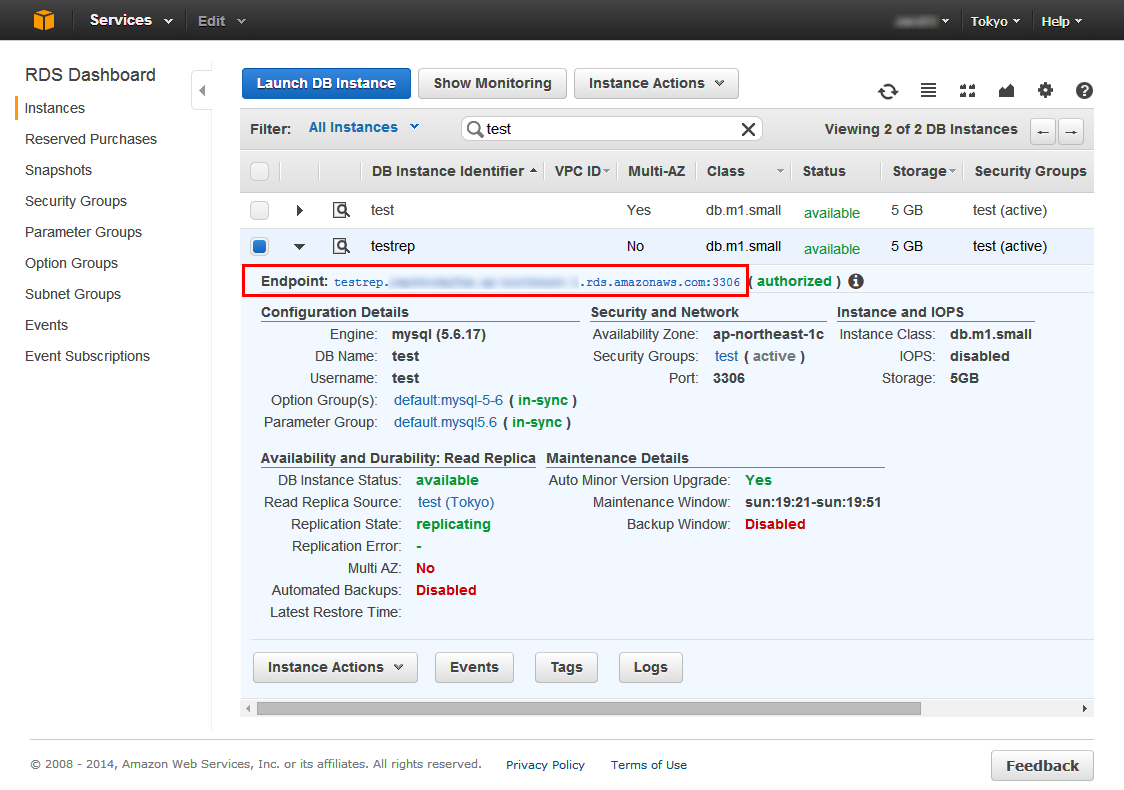Screen dimensions: 1124x790
Task: Collapse the left navigation panel
Action: tap(202, 90)
